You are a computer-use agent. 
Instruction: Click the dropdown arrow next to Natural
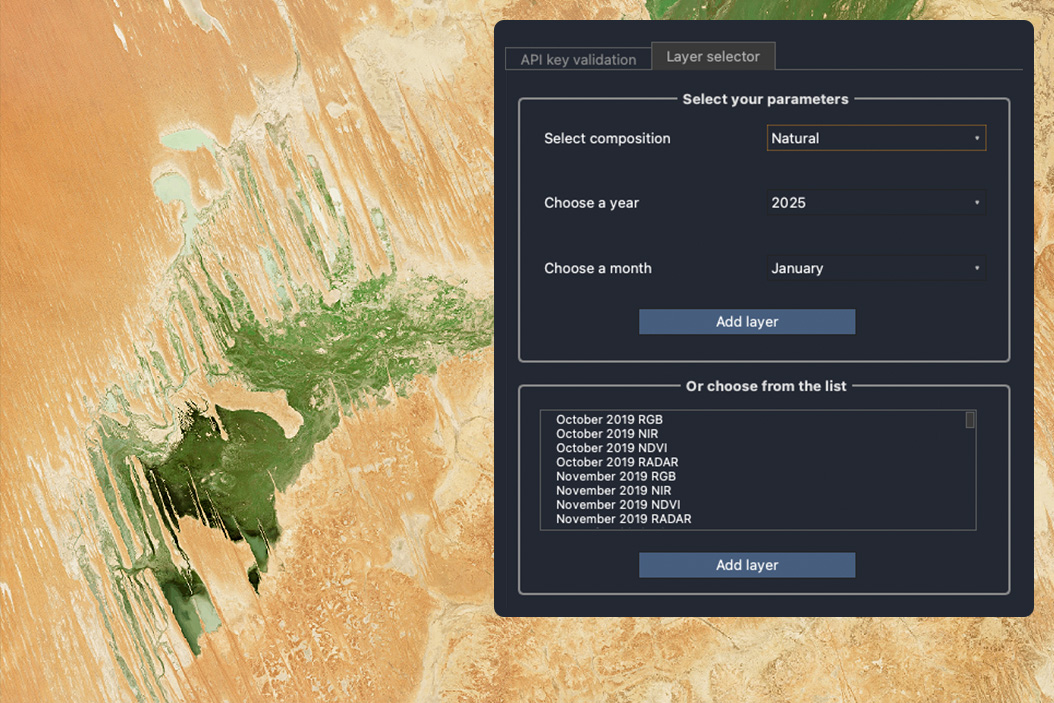pyautogui.click(x=978, y=138)
